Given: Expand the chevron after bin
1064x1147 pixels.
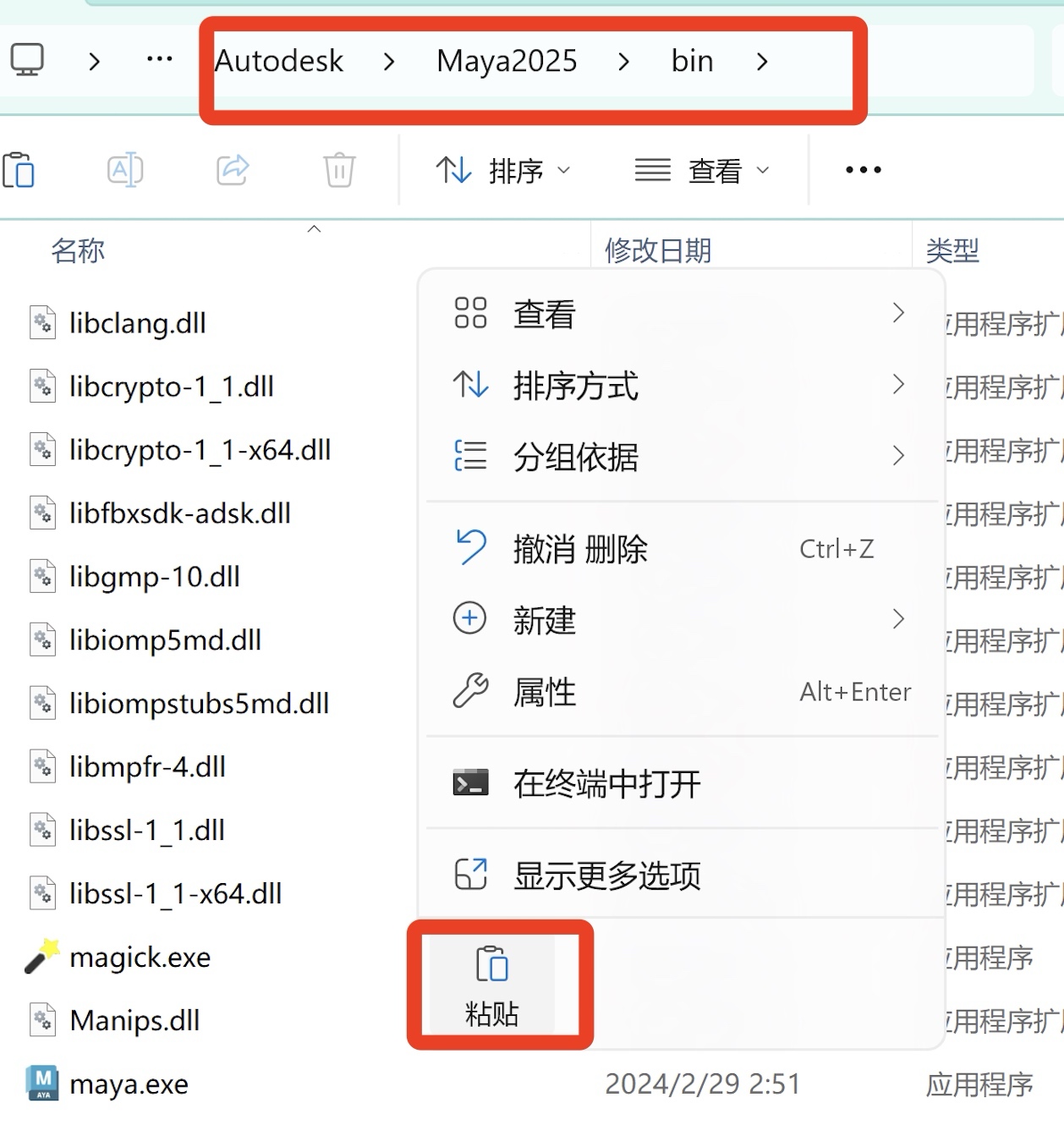Looking at the screenshot, I should 762,61.
